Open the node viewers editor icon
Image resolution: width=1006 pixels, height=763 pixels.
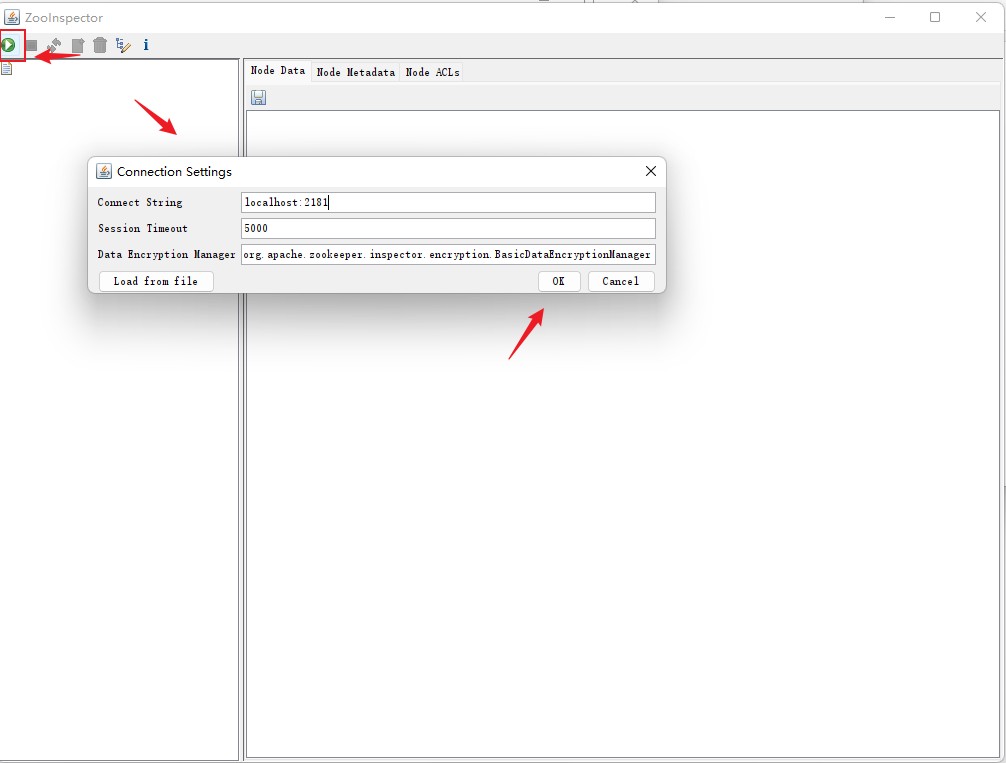[x=123, y=45]
